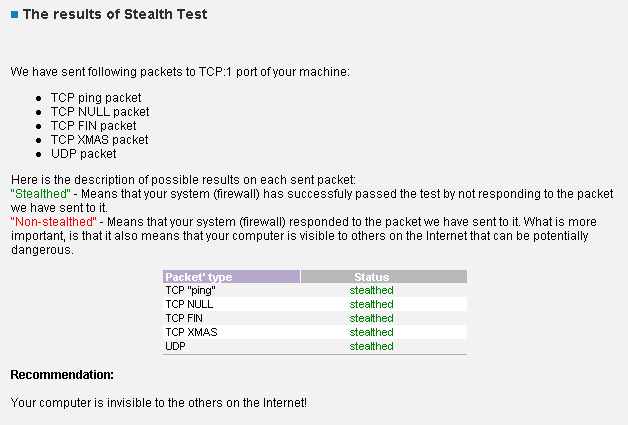Click the 'TCP FIN packet' list item
This screenshot has height=425, width=628.
[93, 126]
